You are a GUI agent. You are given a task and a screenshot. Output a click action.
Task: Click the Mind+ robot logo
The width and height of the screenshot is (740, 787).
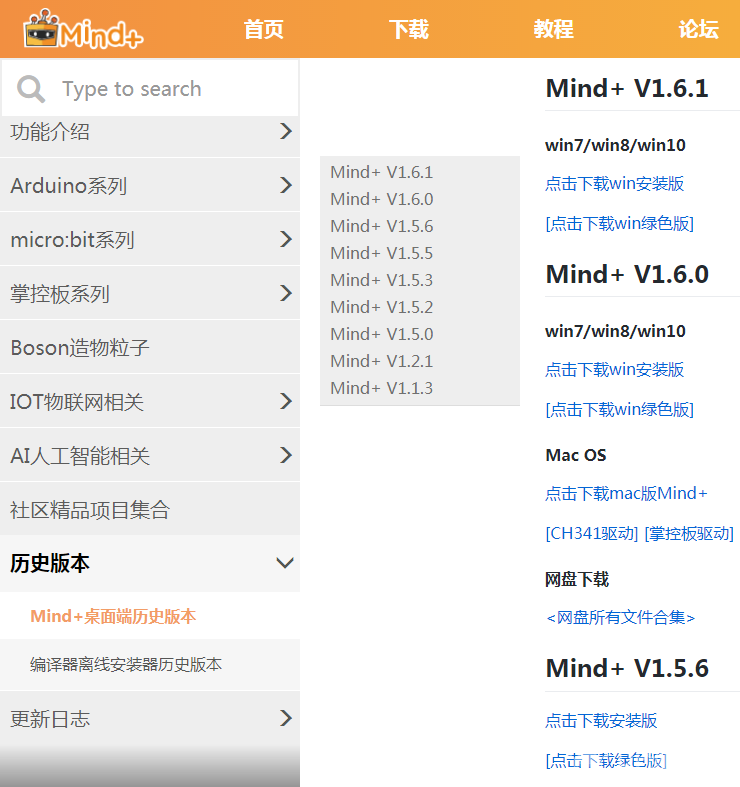83,29
